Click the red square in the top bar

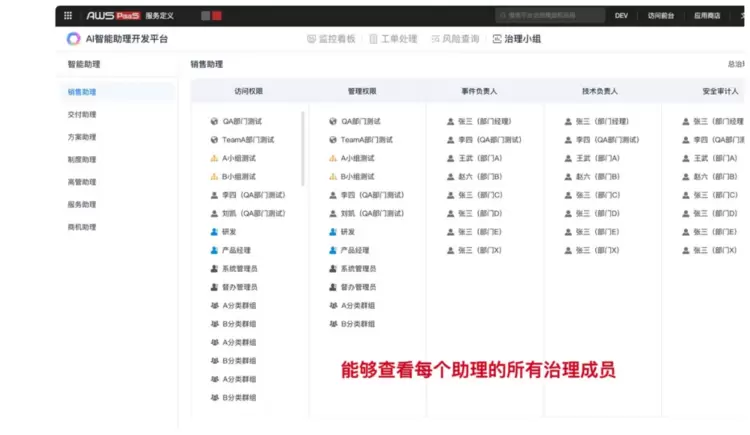pyautogui.click(x=217, y=16)
